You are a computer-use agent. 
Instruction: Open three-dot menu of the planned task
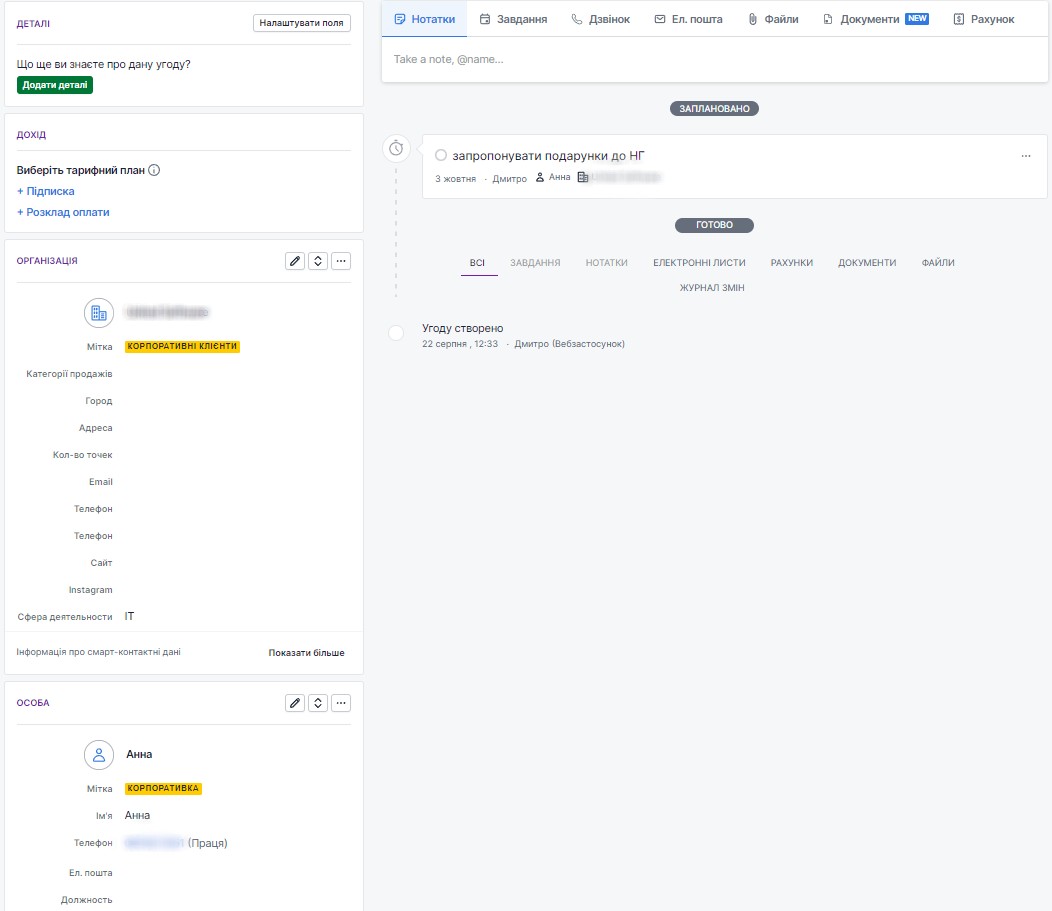1025,156
